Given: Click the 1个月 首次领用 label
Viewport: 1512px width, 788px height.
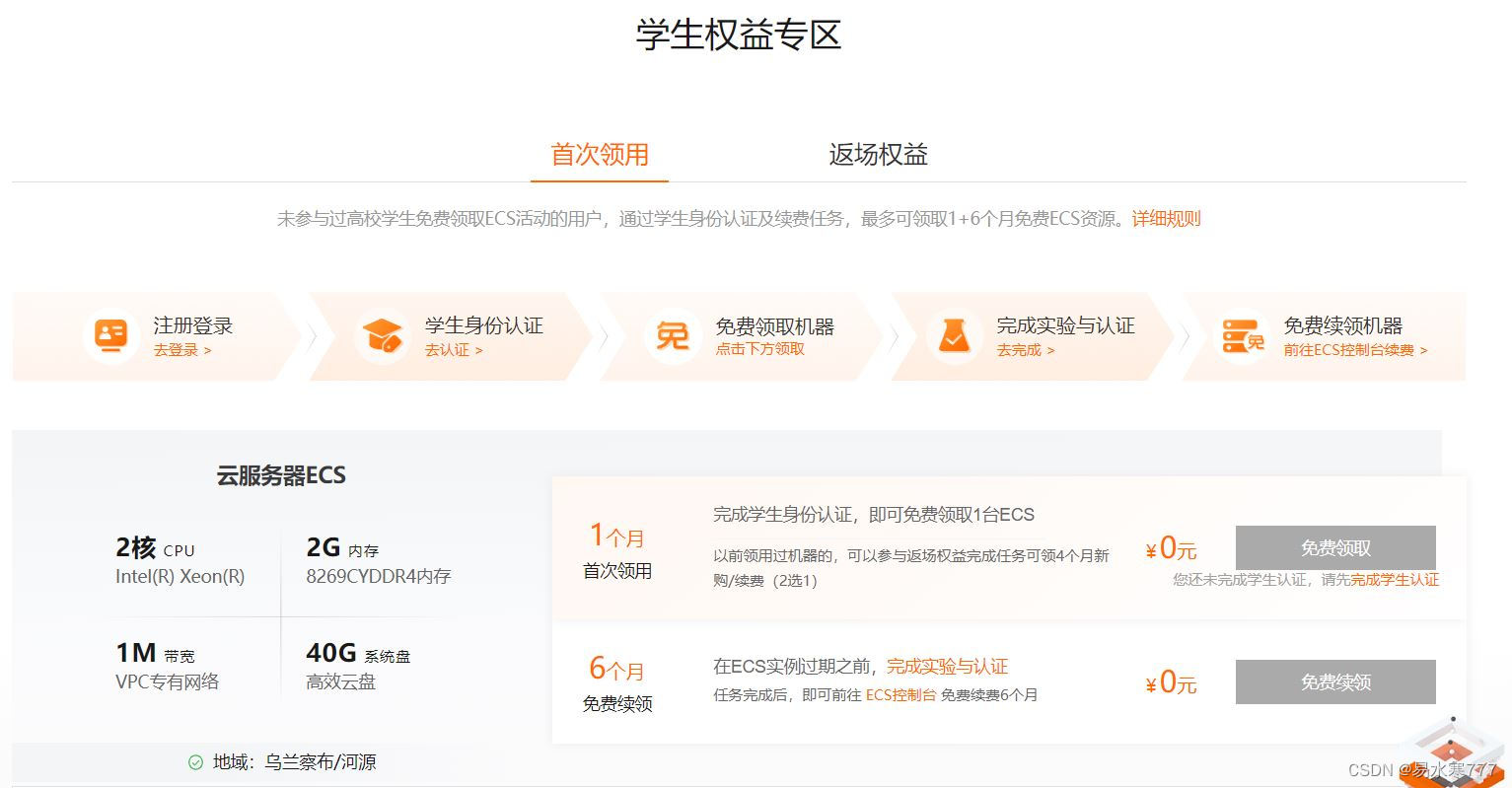Looking at the screenshot, I should 617,551.
